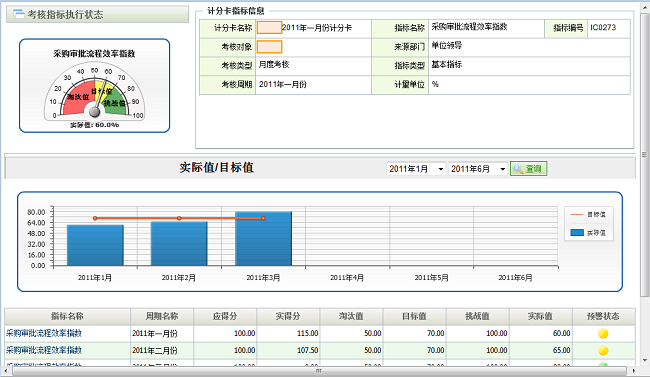Click the orange 目标值 legend line
This screenshot has width=650, height=377.
point(577,214)
